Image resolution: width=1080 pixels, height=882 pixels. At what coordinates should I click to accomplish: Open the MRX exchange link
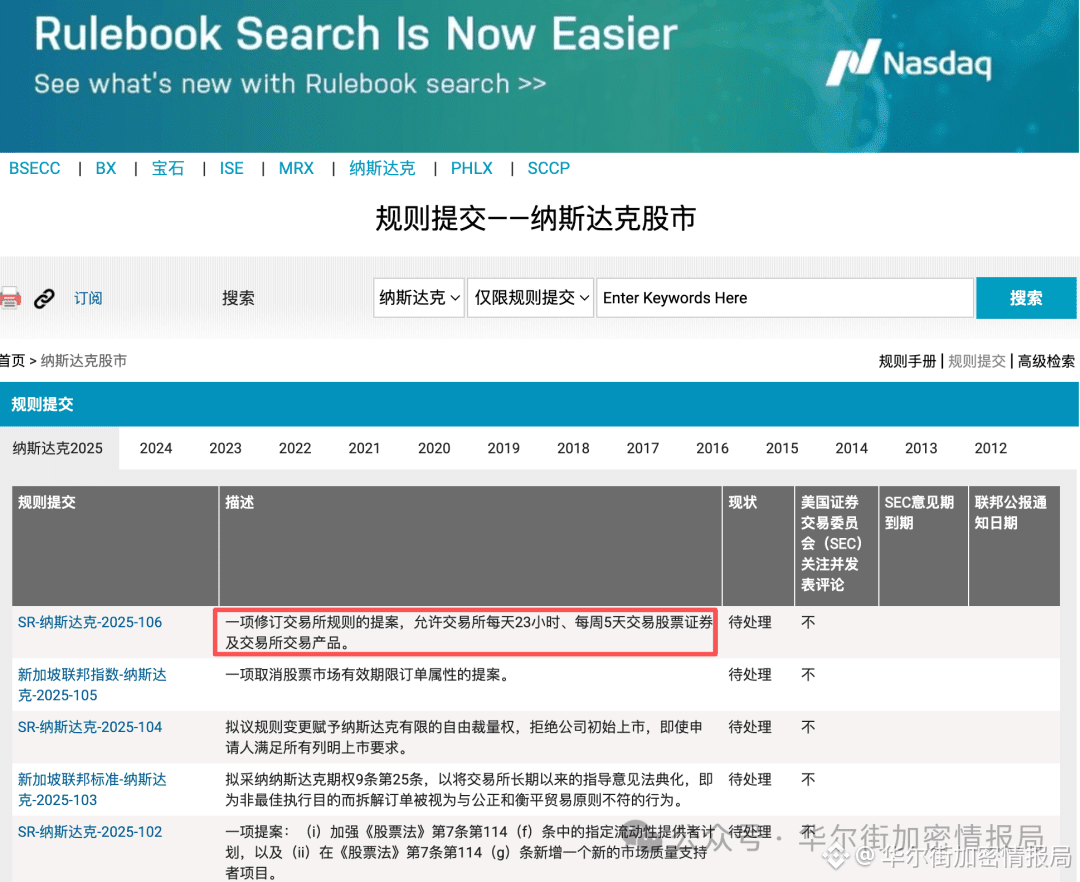coord(296,168)
